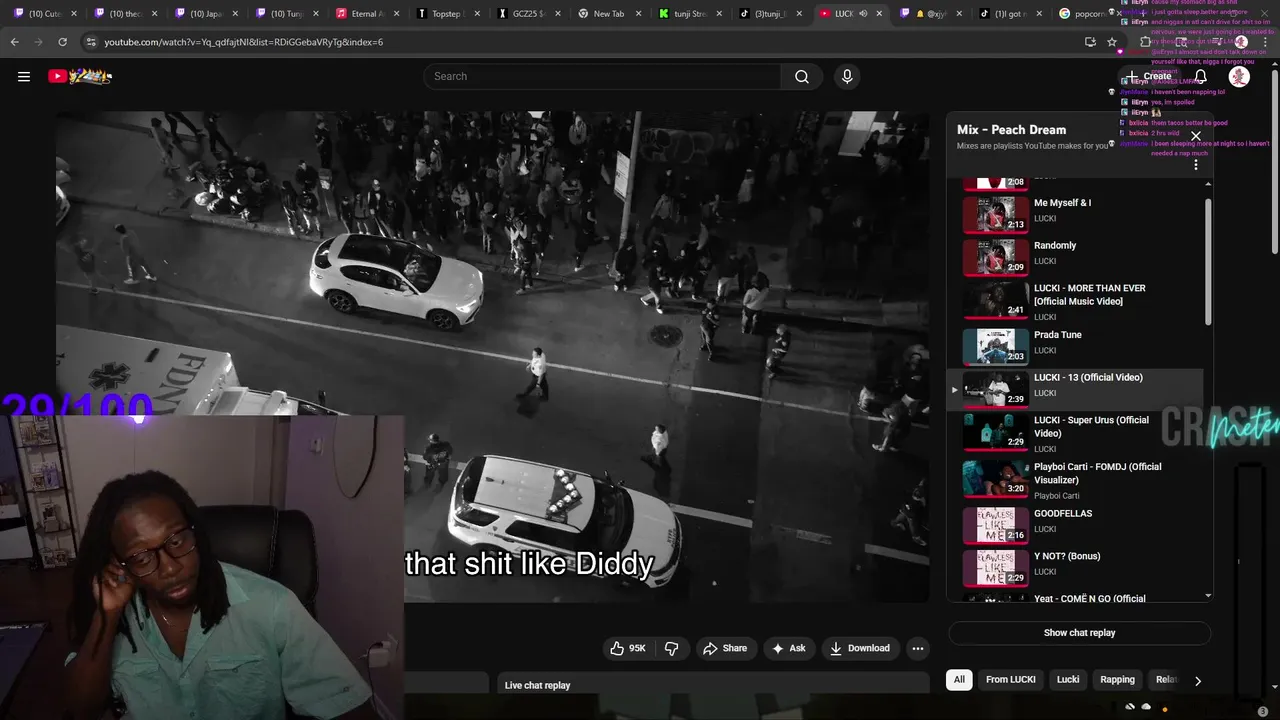Click the Mix - Peach Dream title
Screen dimensions: 1280x720
(1011, 130)
